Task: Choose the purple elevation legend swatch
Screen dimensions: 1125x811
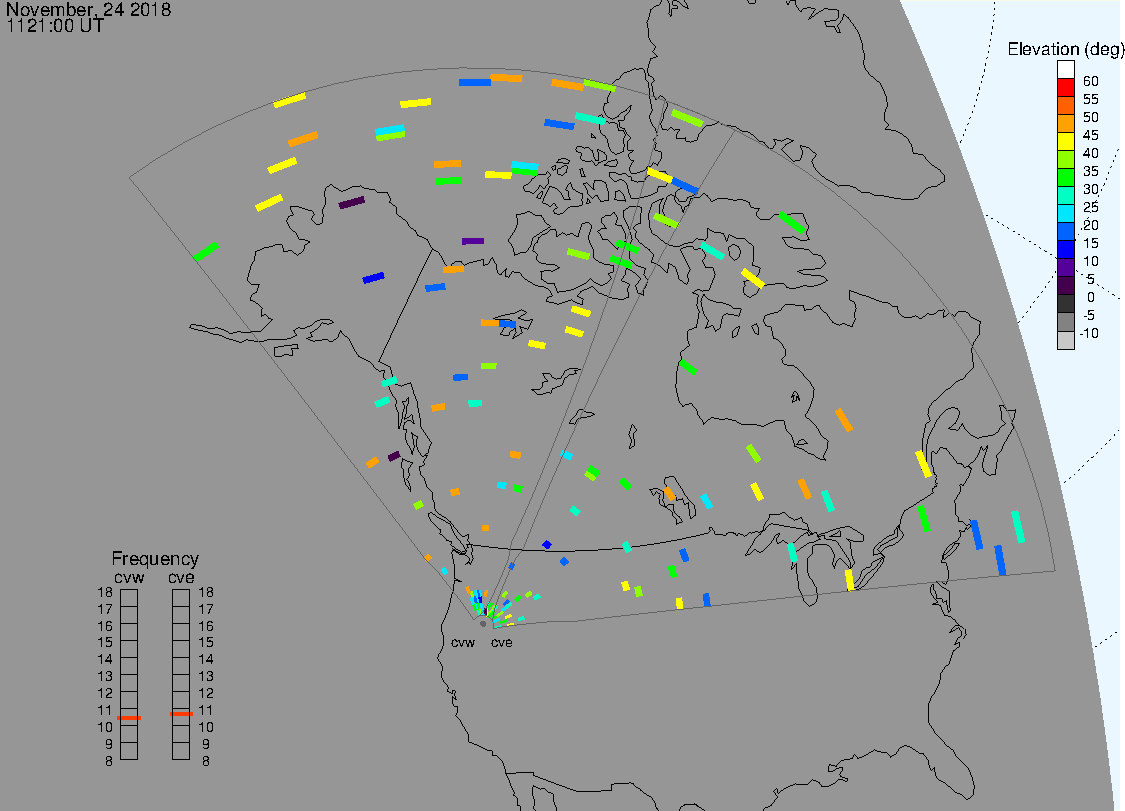Action: [1065, 267]
